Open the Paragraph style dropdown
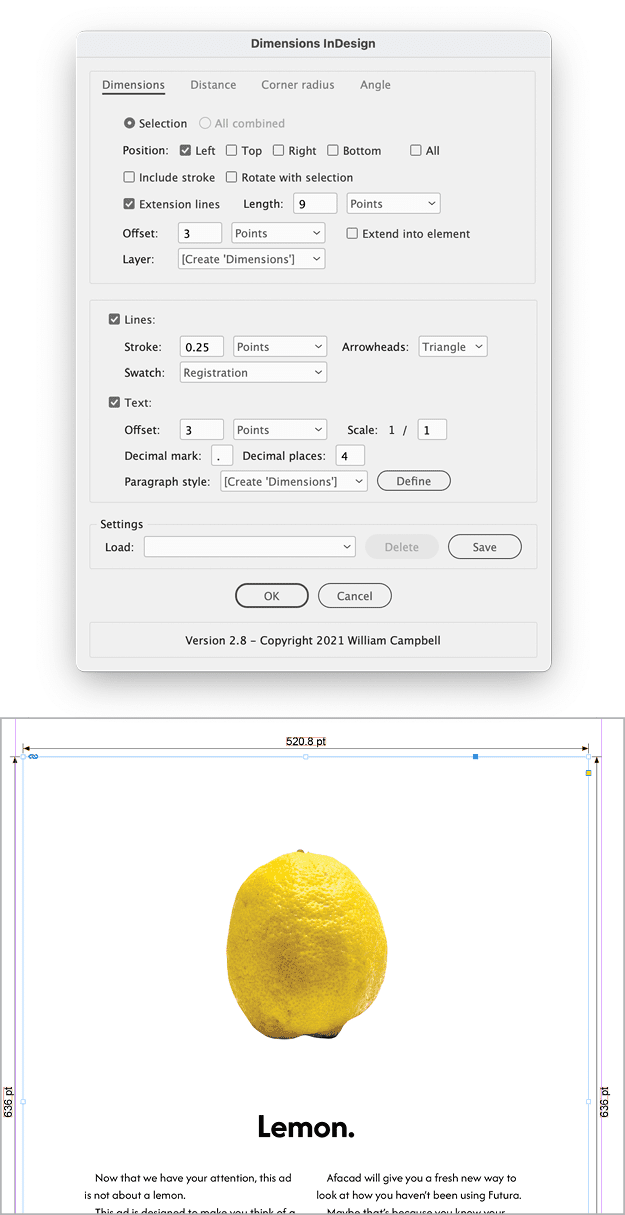The image size is (625, 1215). [x=294, y=482]
